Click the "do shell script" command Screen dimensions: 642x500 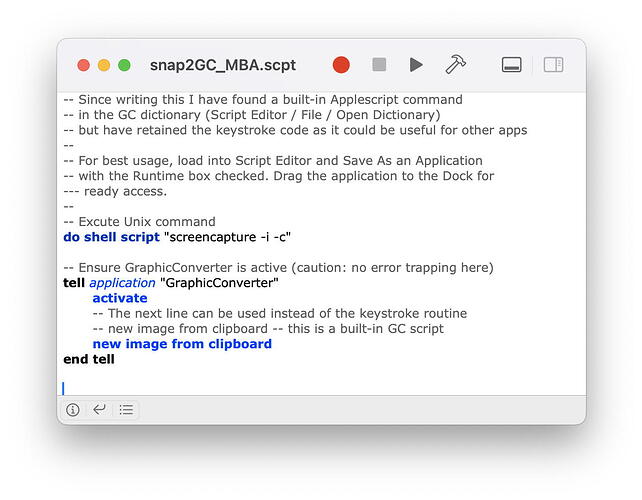point(111,237)
